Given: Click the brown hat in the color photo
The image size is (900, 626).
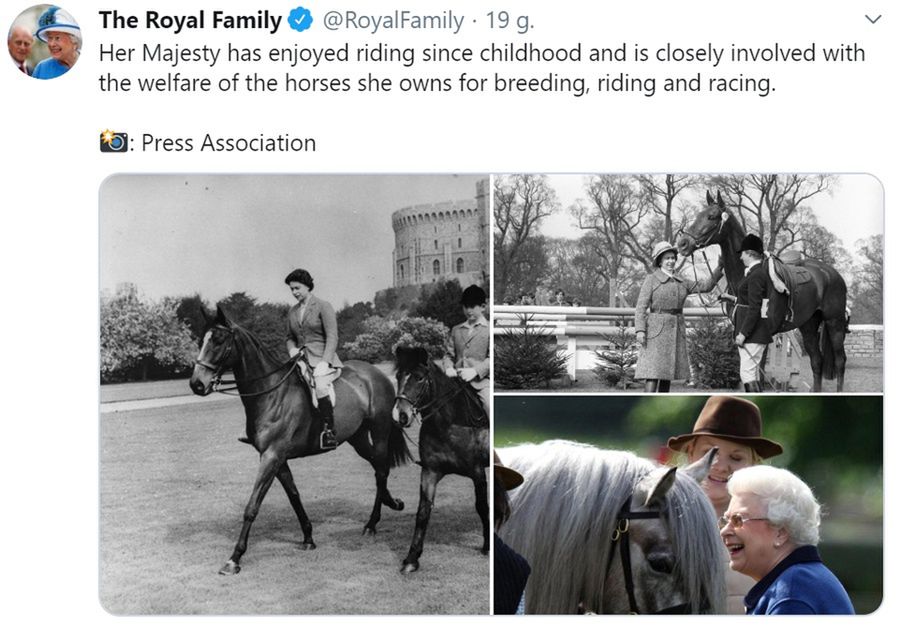Looking at the screenshot, I should point(725,425).
